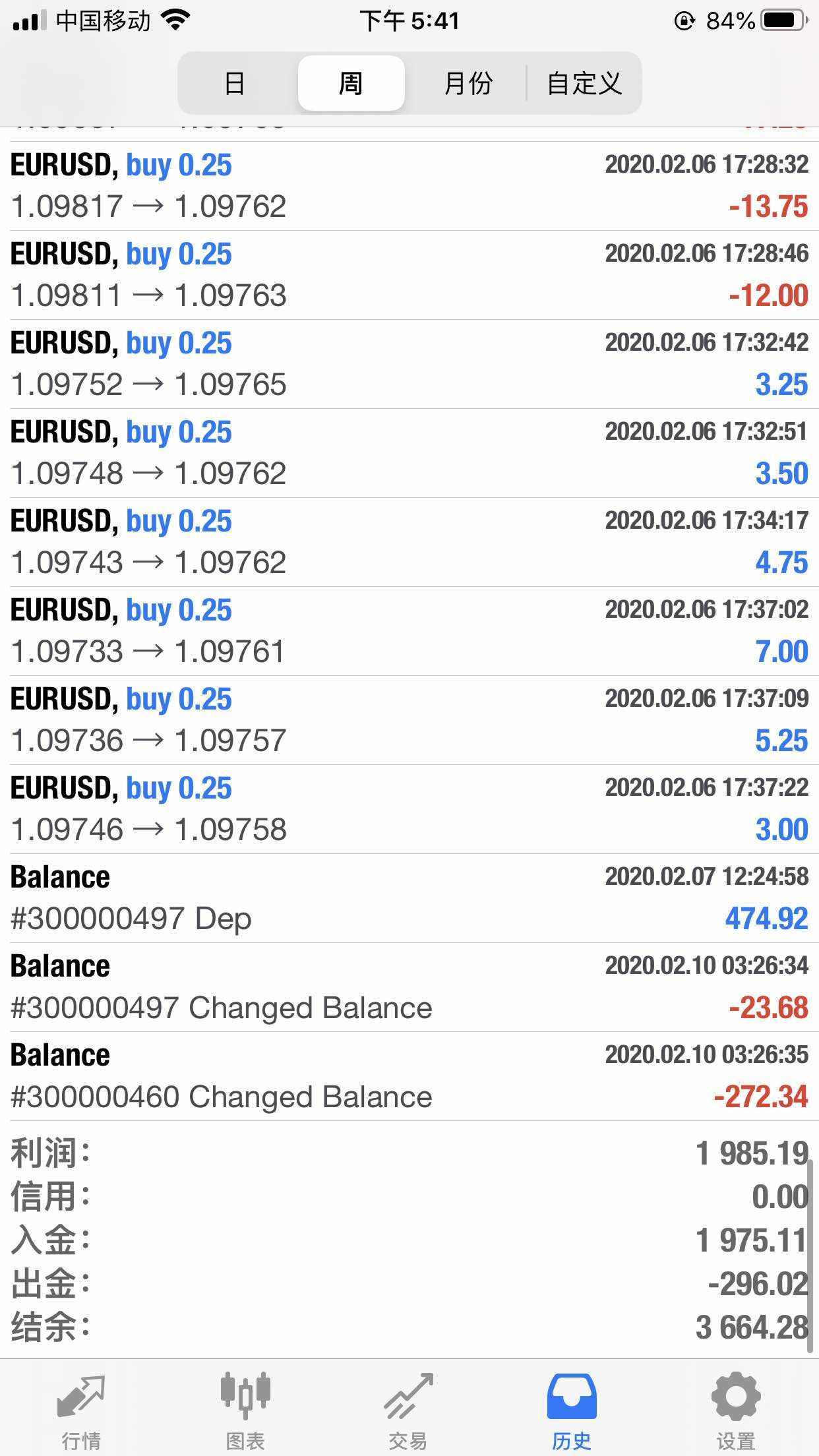Open EURUSD trade with -13.75 loss

[409, 186]
